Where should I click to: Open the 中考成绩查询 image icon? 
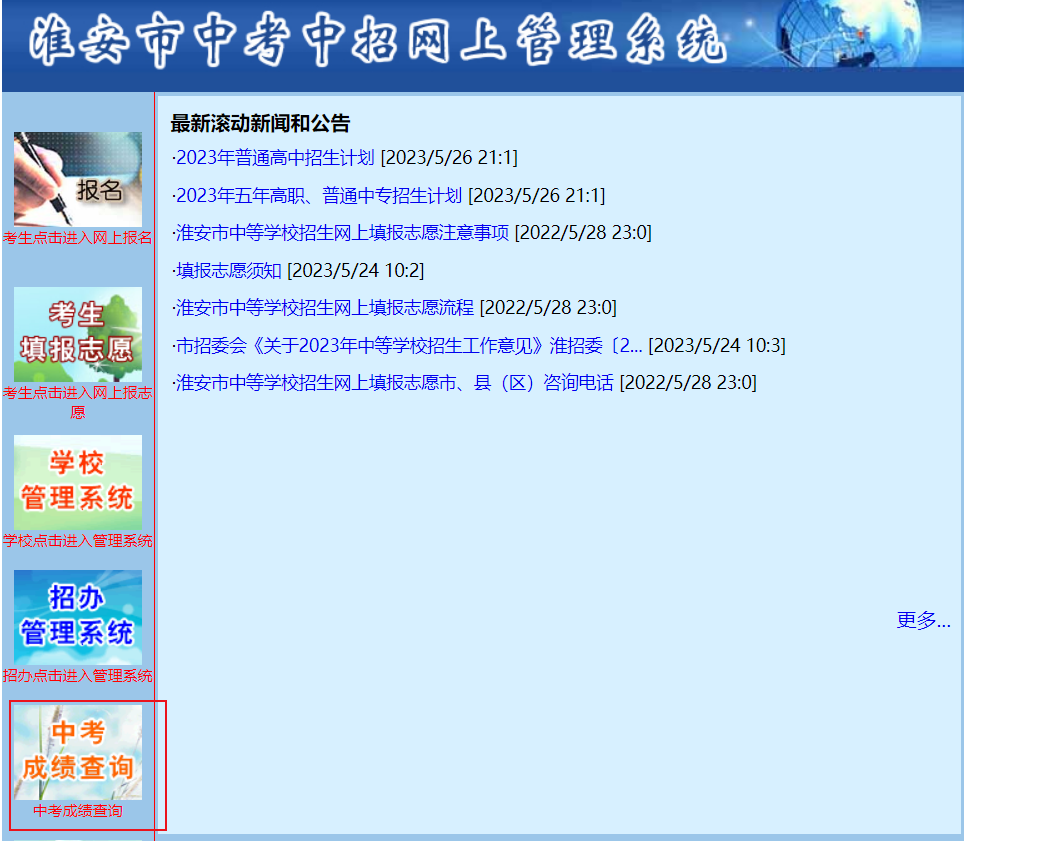point(78,752)
